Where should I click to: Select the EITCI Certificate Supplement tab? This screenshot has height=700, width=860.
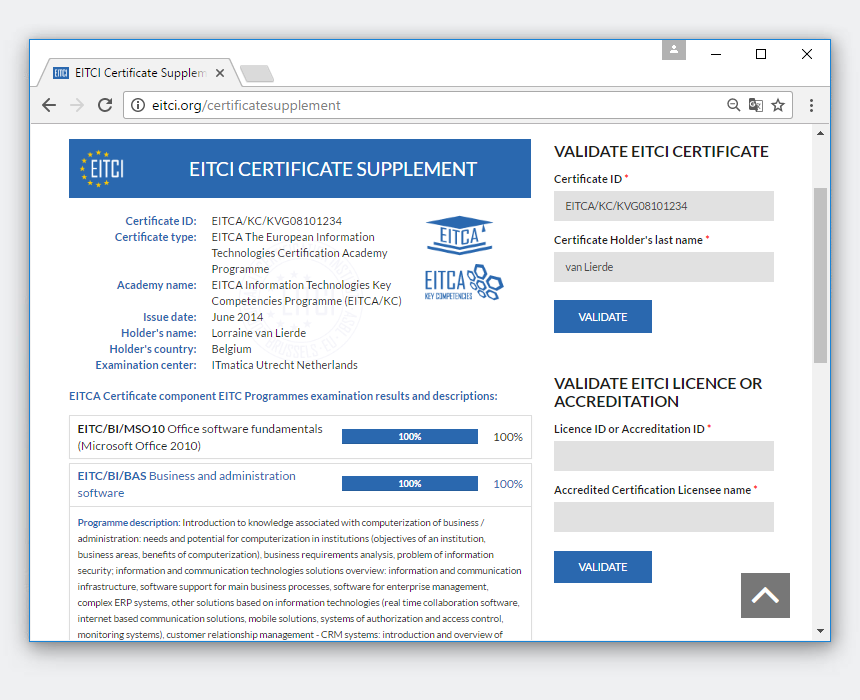pos(130,73)
